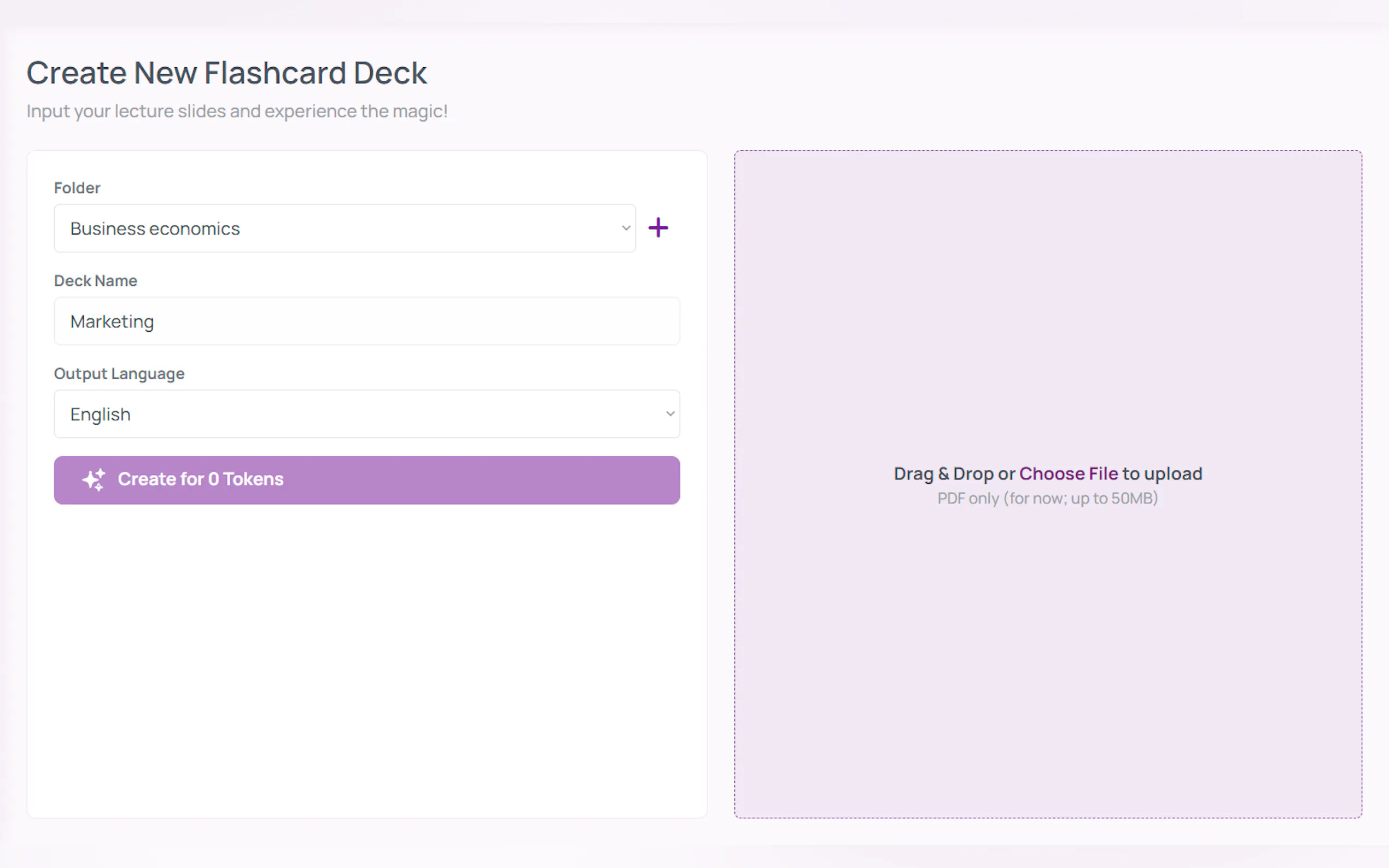Click empty area below the Create button

(366, 660)
